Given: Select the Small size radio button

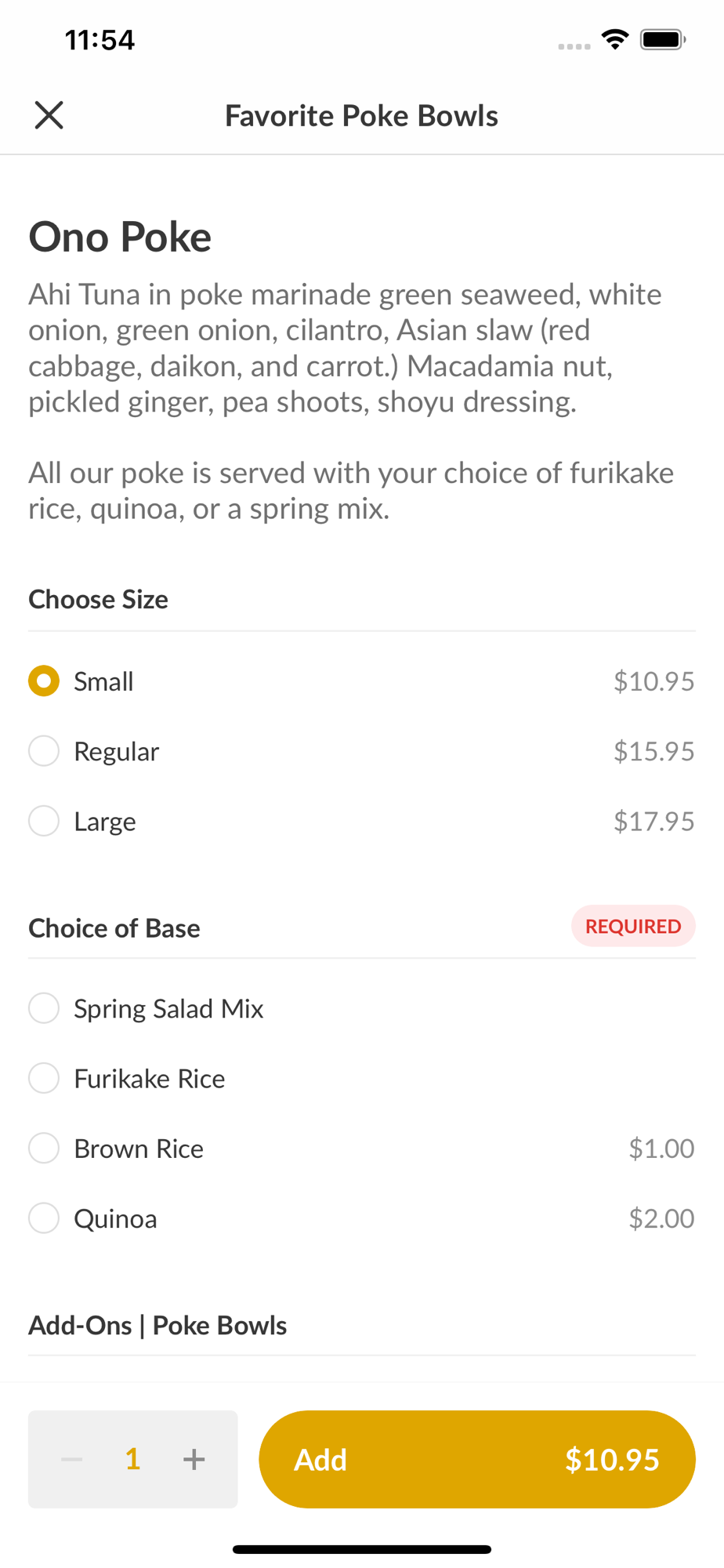Looking at the screenshot, I should coord(44,681).
